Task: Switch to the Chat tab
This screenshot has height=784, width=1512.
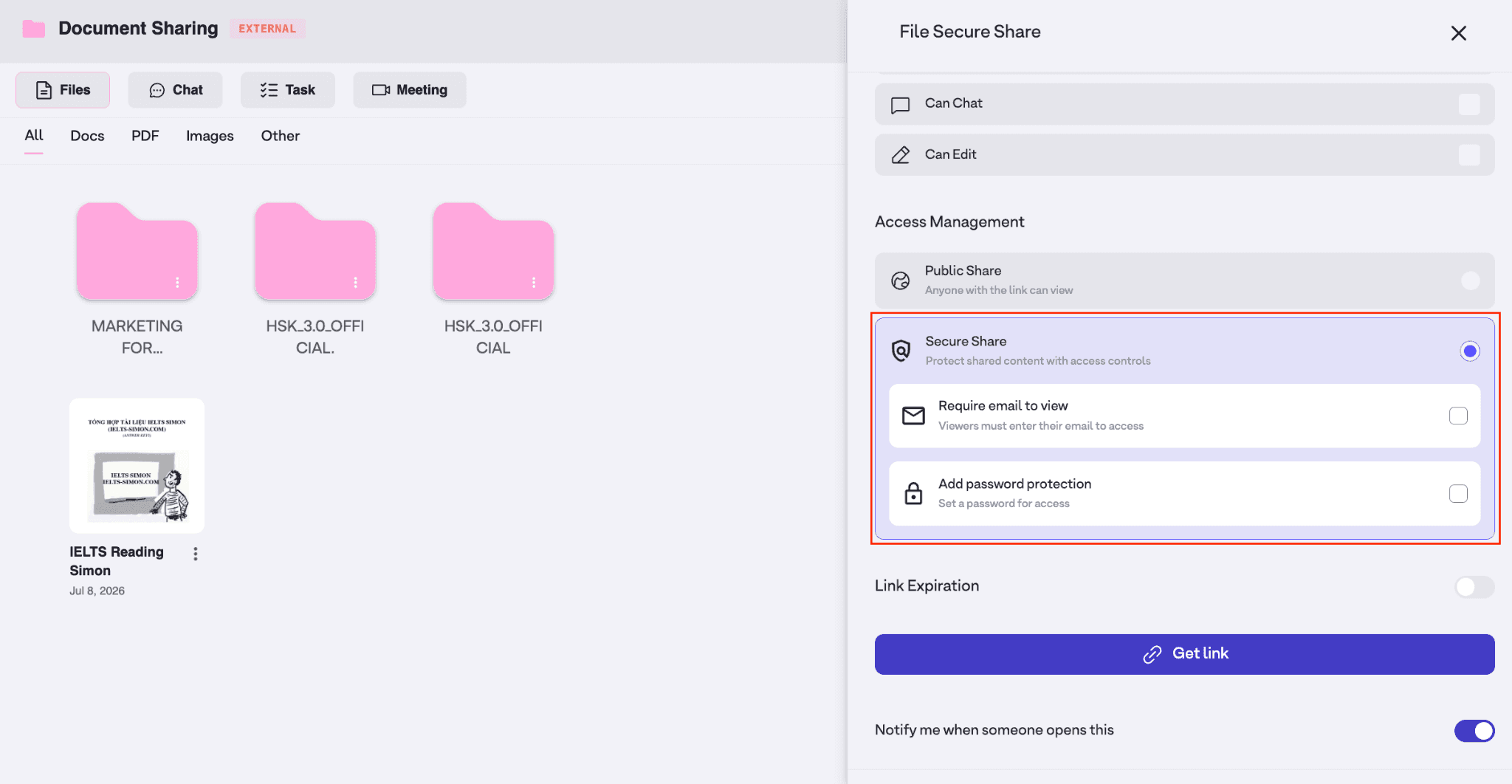Action: [175, 90]
